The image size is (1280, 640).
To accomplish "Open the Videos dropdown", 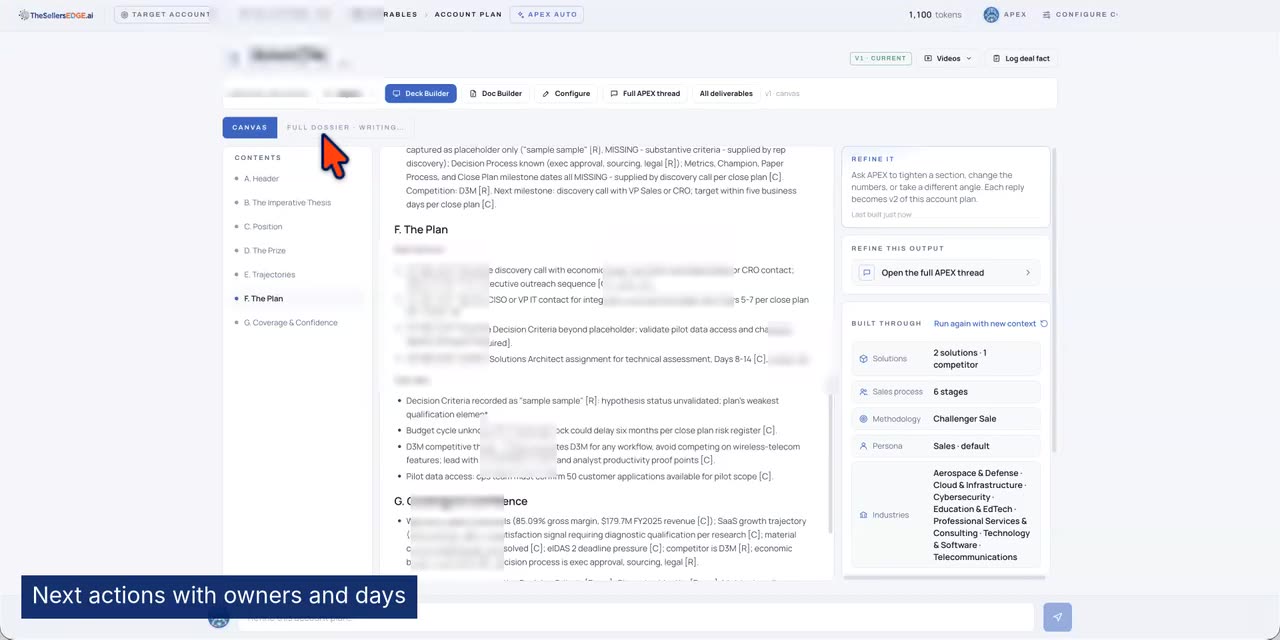I will click(947, 58).
